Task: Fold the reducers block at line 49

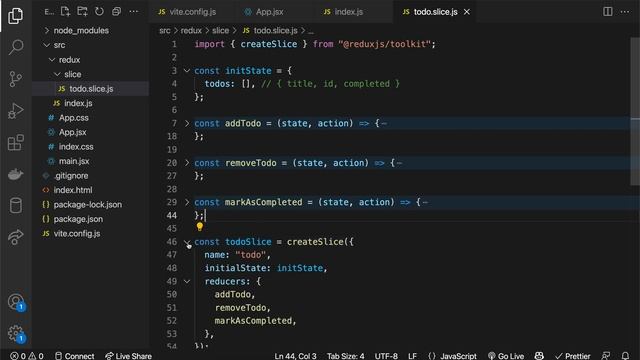Action: 187,281
